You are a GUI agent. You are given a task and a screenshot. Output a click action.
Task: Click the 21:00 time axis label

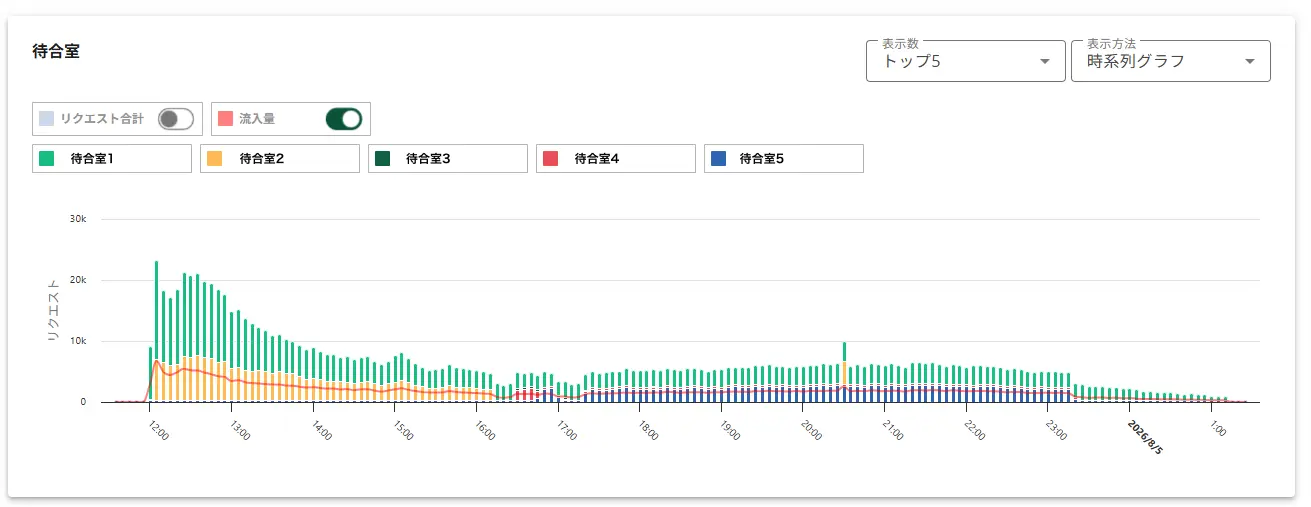(x=893, y=431)
